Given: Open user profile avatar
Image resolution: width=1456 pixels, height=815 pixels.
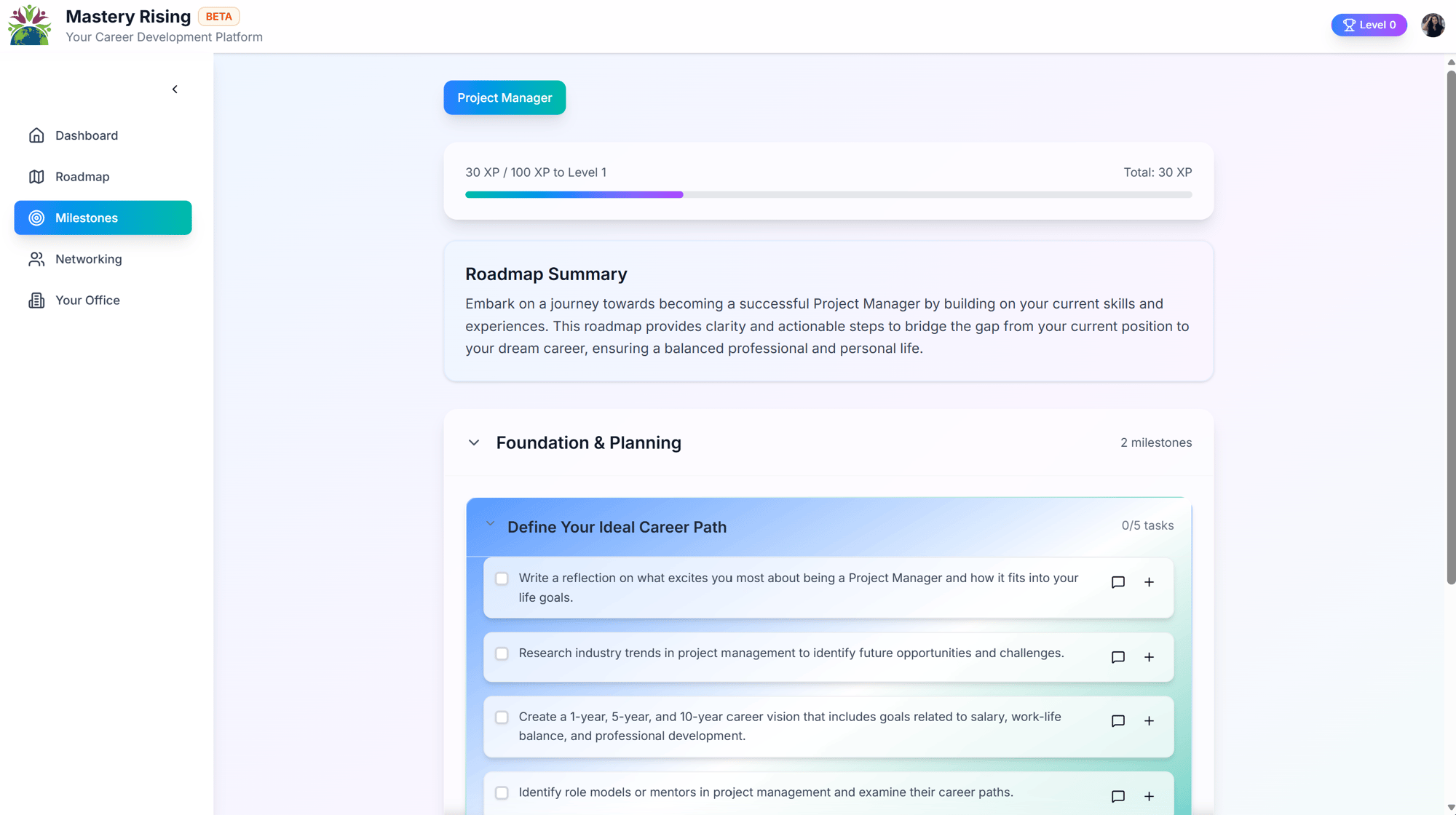Looking at the screenshot, I should [x=1432, y=25].
